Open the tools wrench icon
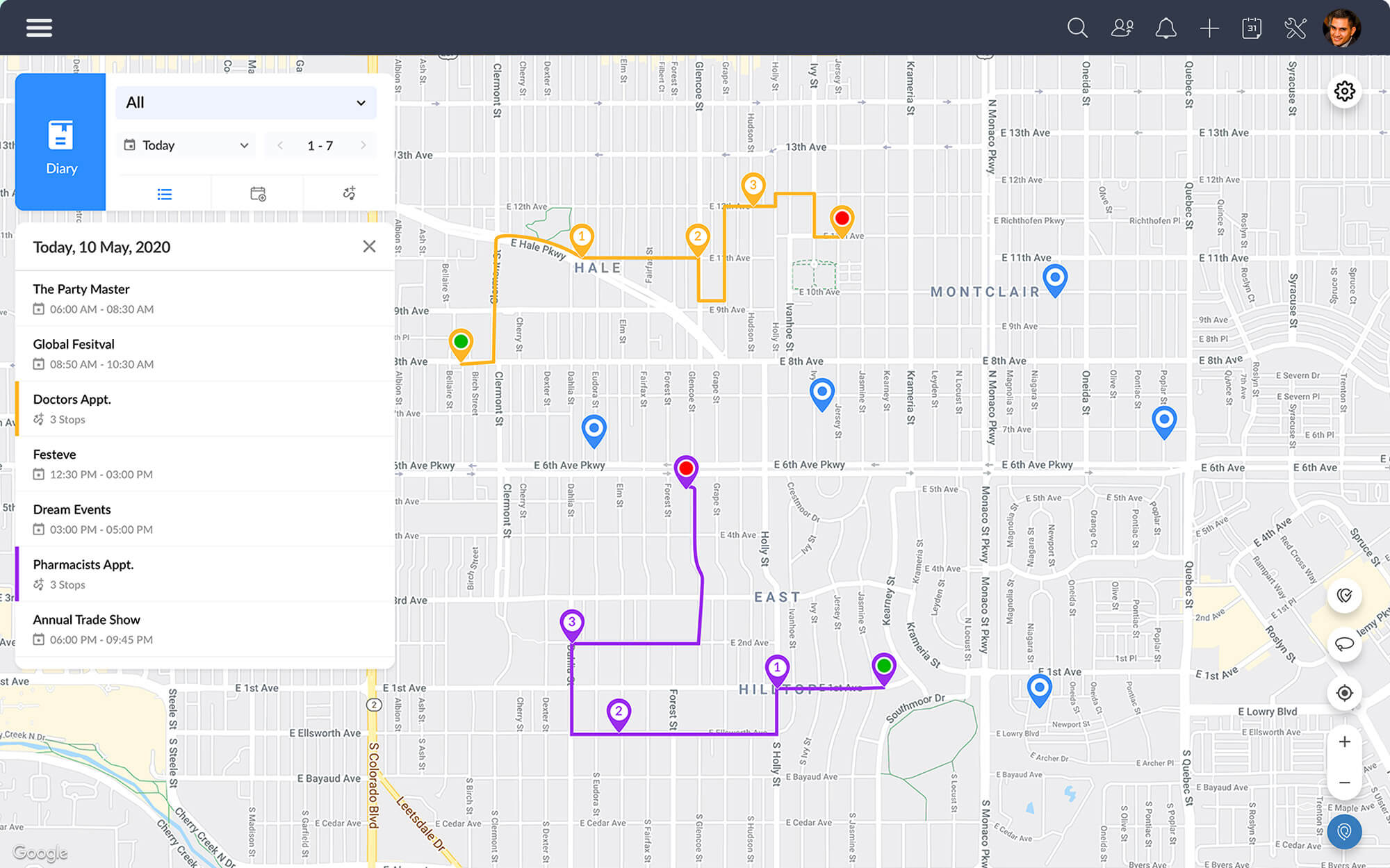Image resolution: width=1390 pixels, height=868 pixels. (1295, 28)
